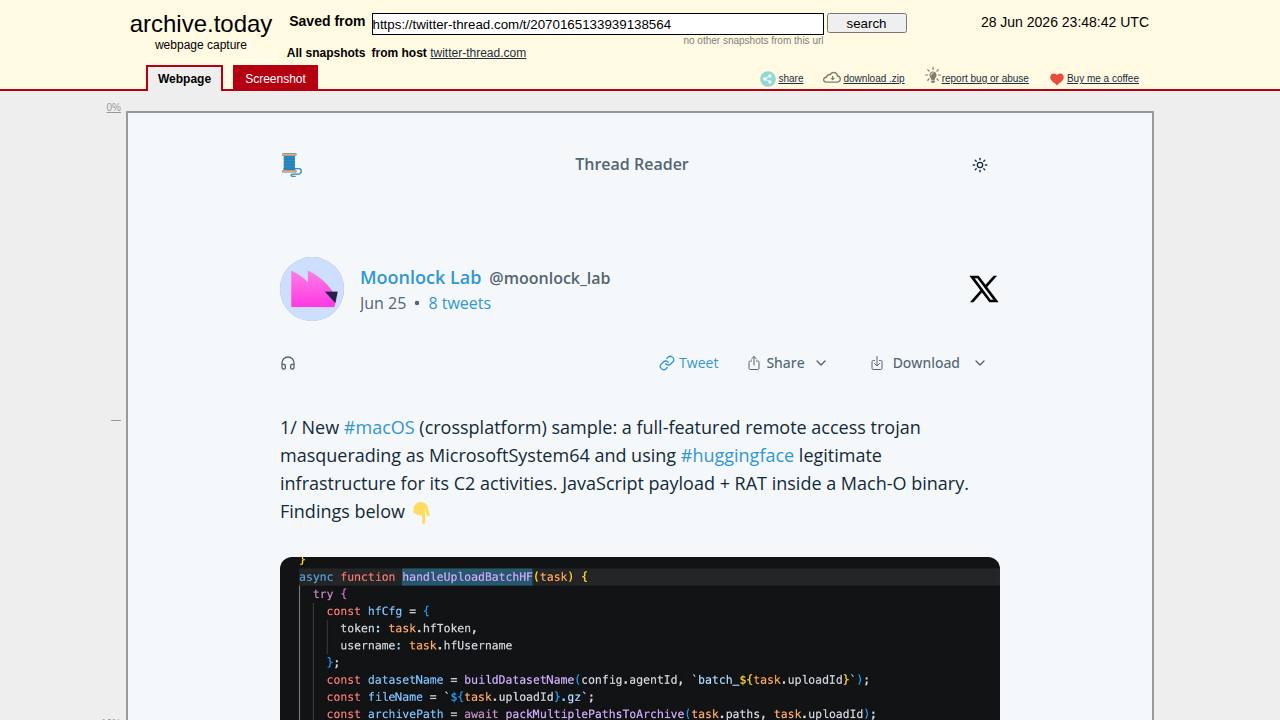Open the twitter-thread.com host link
Viewport: 1280px width, 720px height.
[x=478, y=53]
